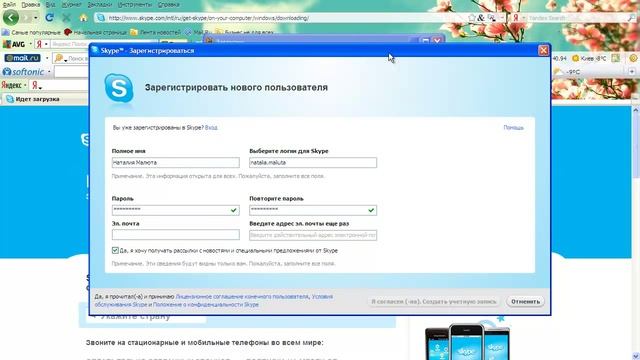Focus the Повторите пароль input field

point(313,210)
